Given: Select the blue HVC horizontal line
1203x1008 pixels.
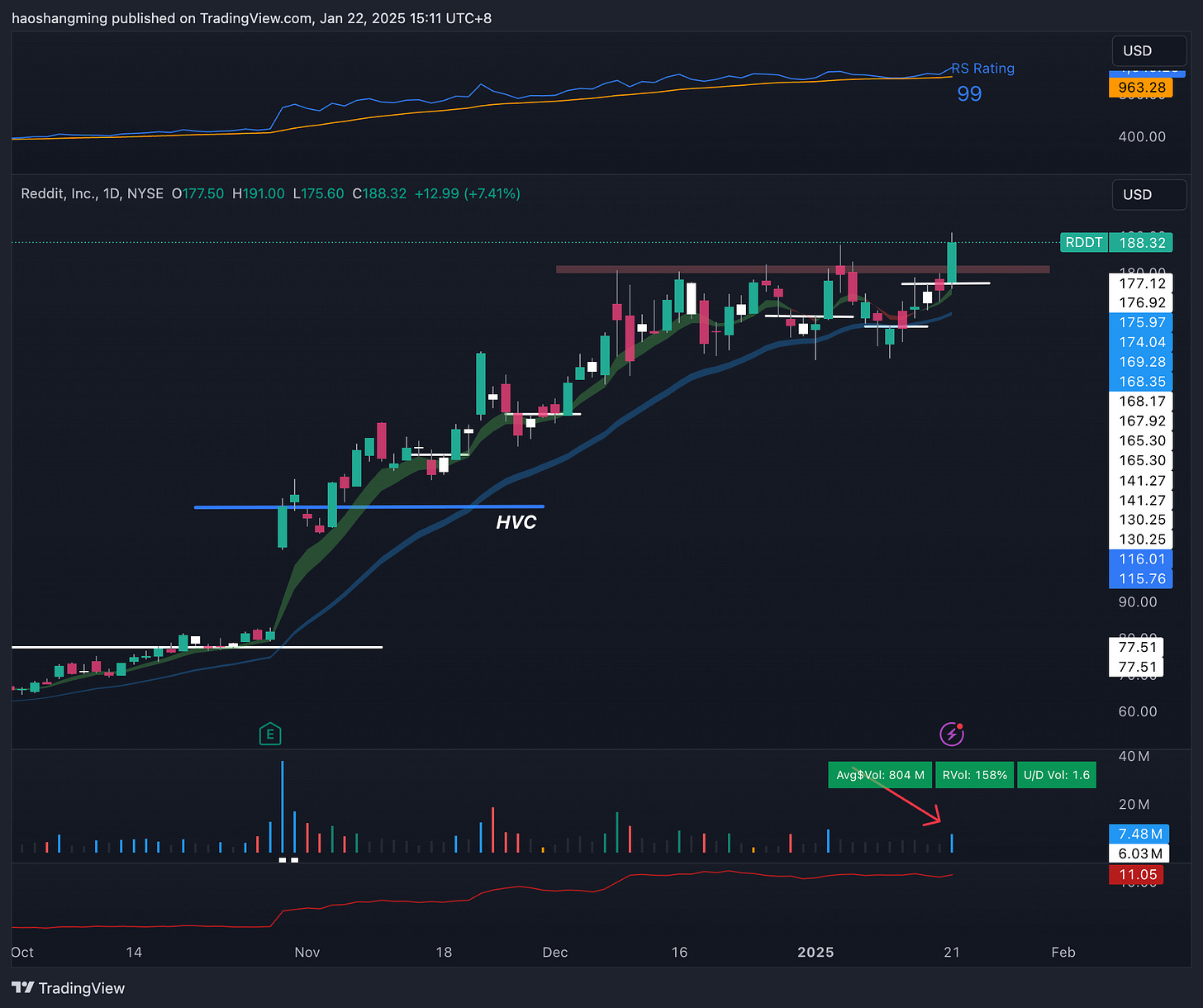Looking at the screenshot, I should (x=369, y=506).
